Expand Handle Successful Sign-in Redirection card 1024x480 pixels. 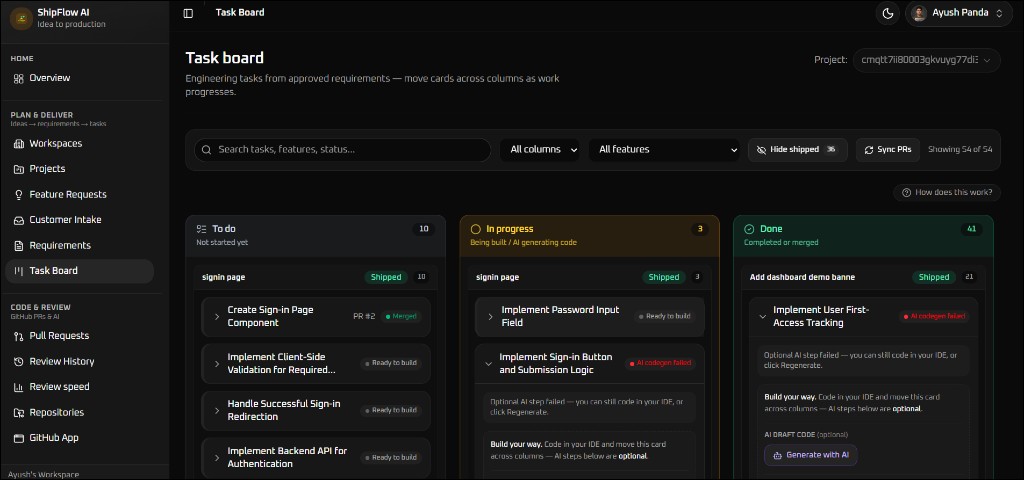(x=217, y=411)
